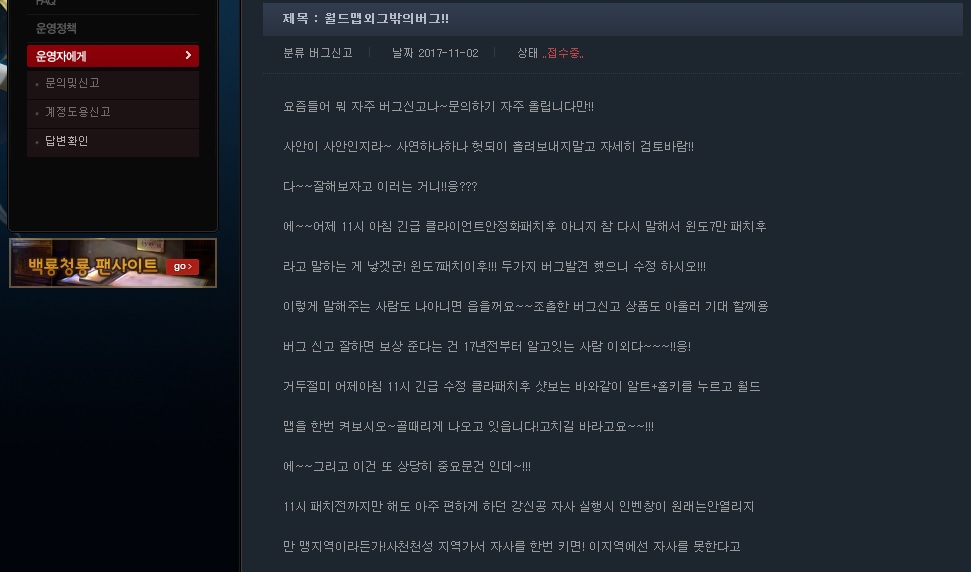Click the red go button on banner
Image resolution: width=971 pixels, height=572 pixels.
[x=182, y=266]
